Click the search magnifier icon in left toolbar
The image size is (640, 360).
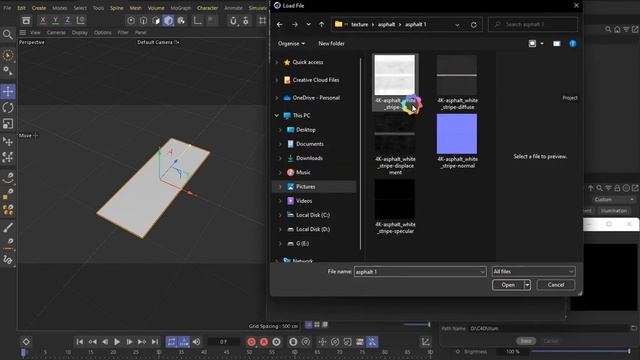(7, 34)
